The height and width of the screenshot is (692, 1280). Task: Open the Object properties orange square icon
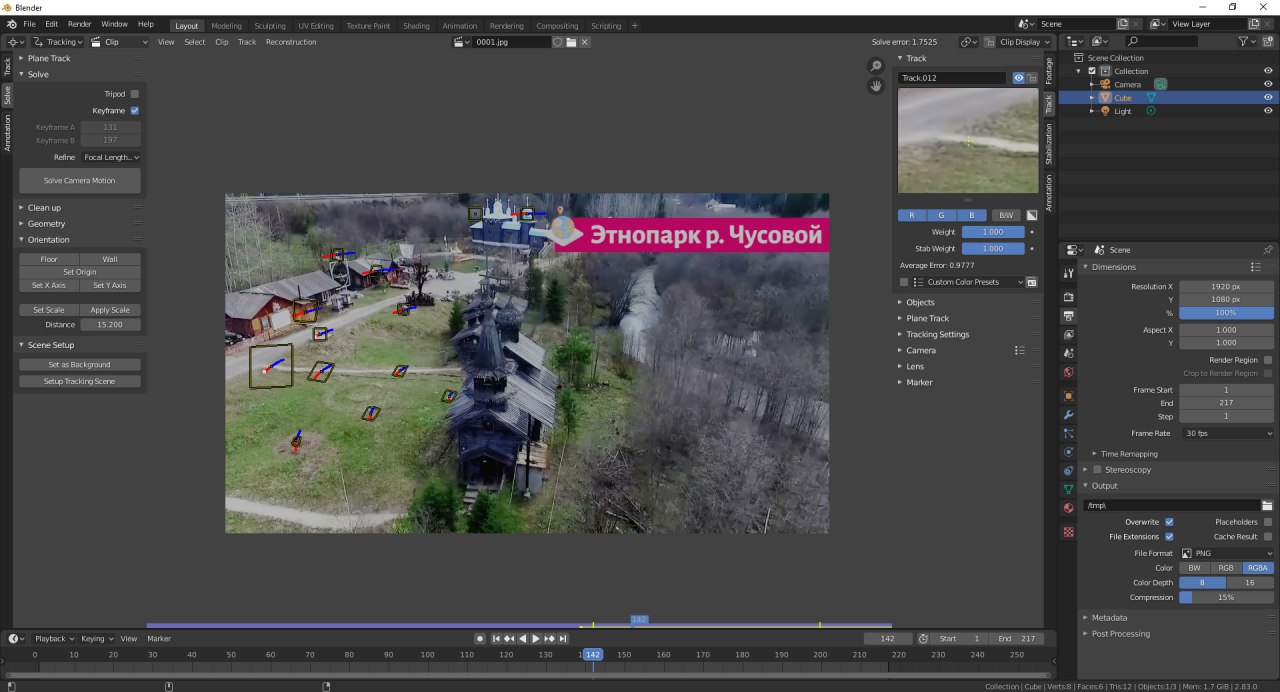click(1068, 396)
